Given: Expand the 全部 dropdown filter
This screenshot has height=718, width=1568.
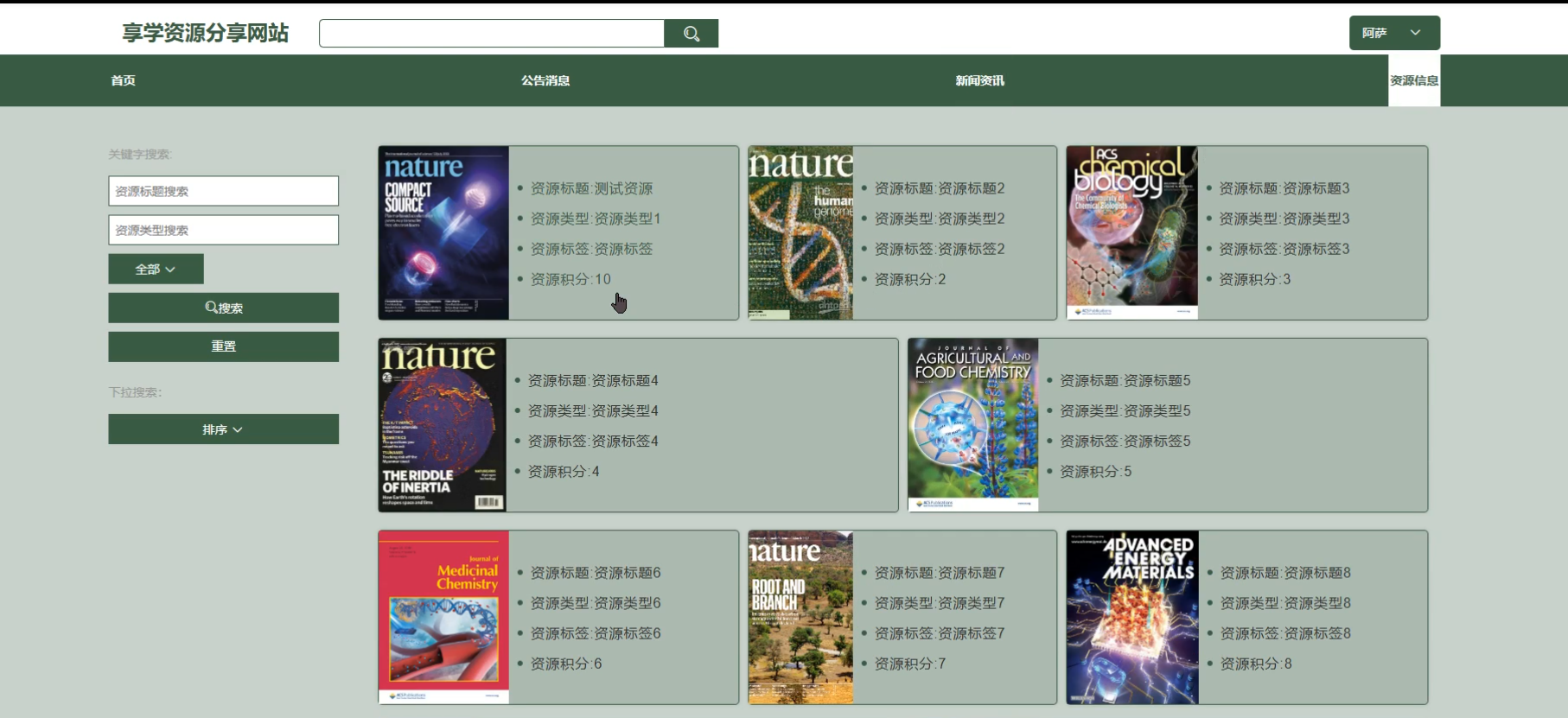Looking at the screenshot, I should pos(156,269).
